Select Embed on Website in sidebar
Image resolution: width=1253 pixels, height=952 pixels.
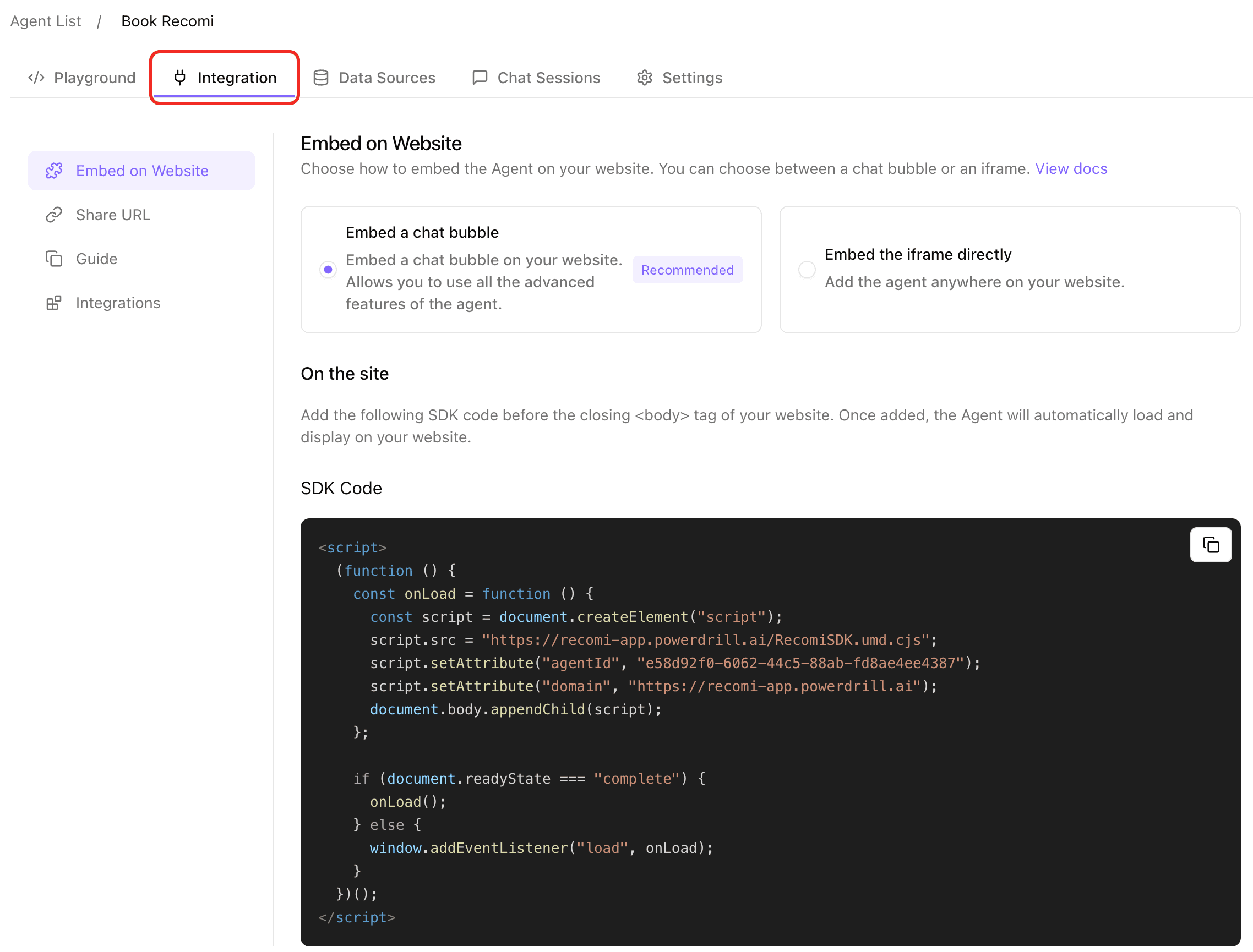click(141, 171)
